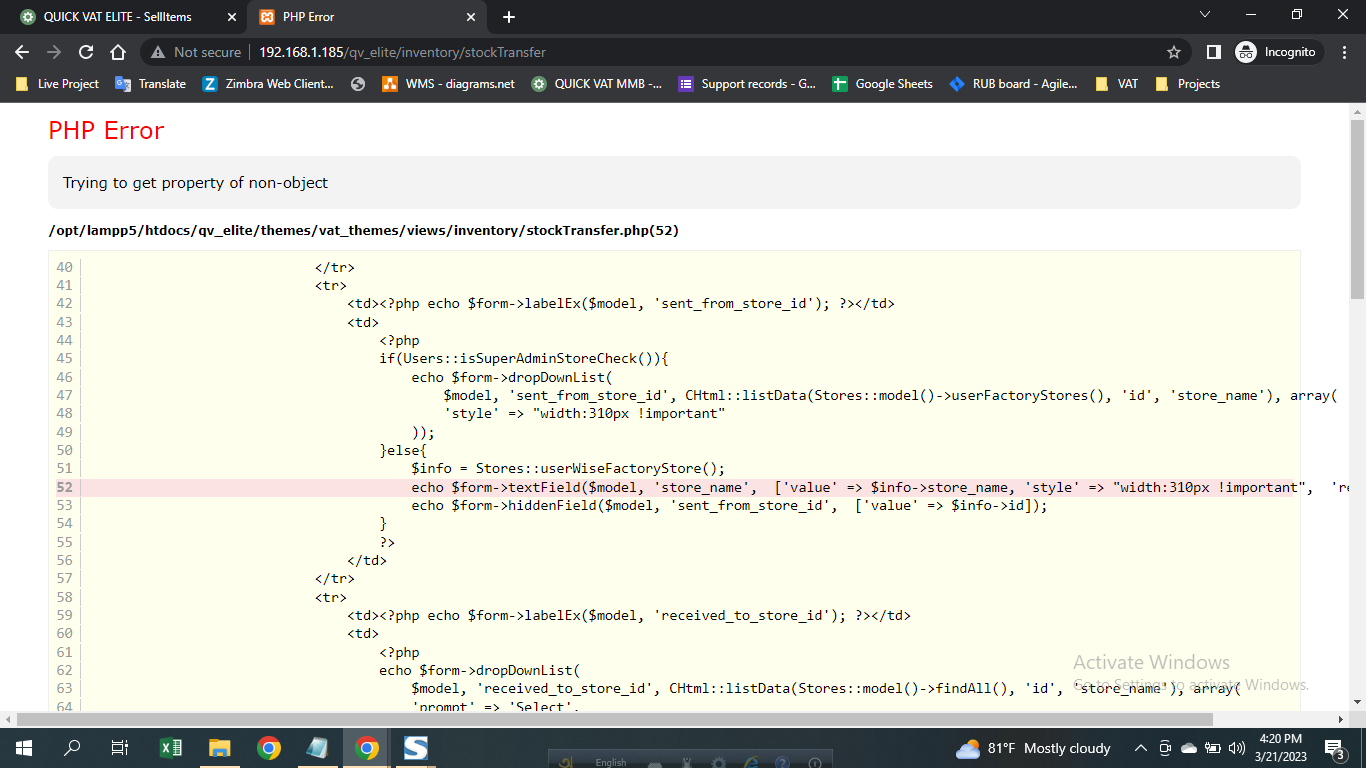Go to the browser home page icon

(x=118, y=52)
